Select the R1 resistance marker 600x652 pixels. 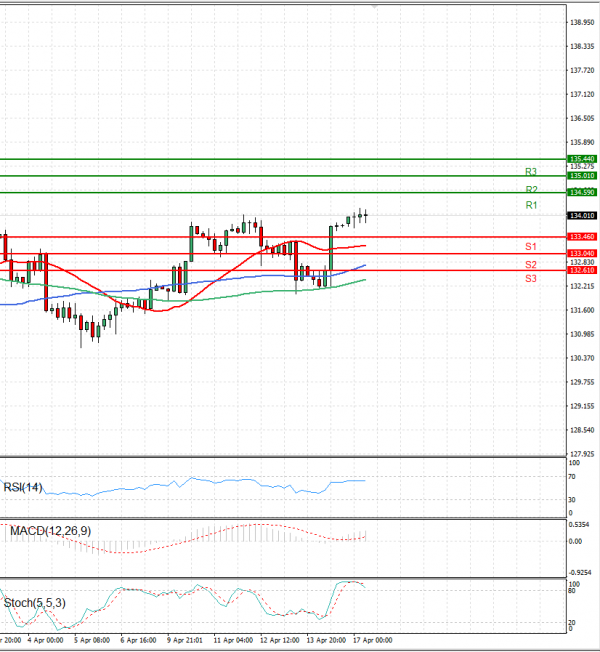coord(531,205)
